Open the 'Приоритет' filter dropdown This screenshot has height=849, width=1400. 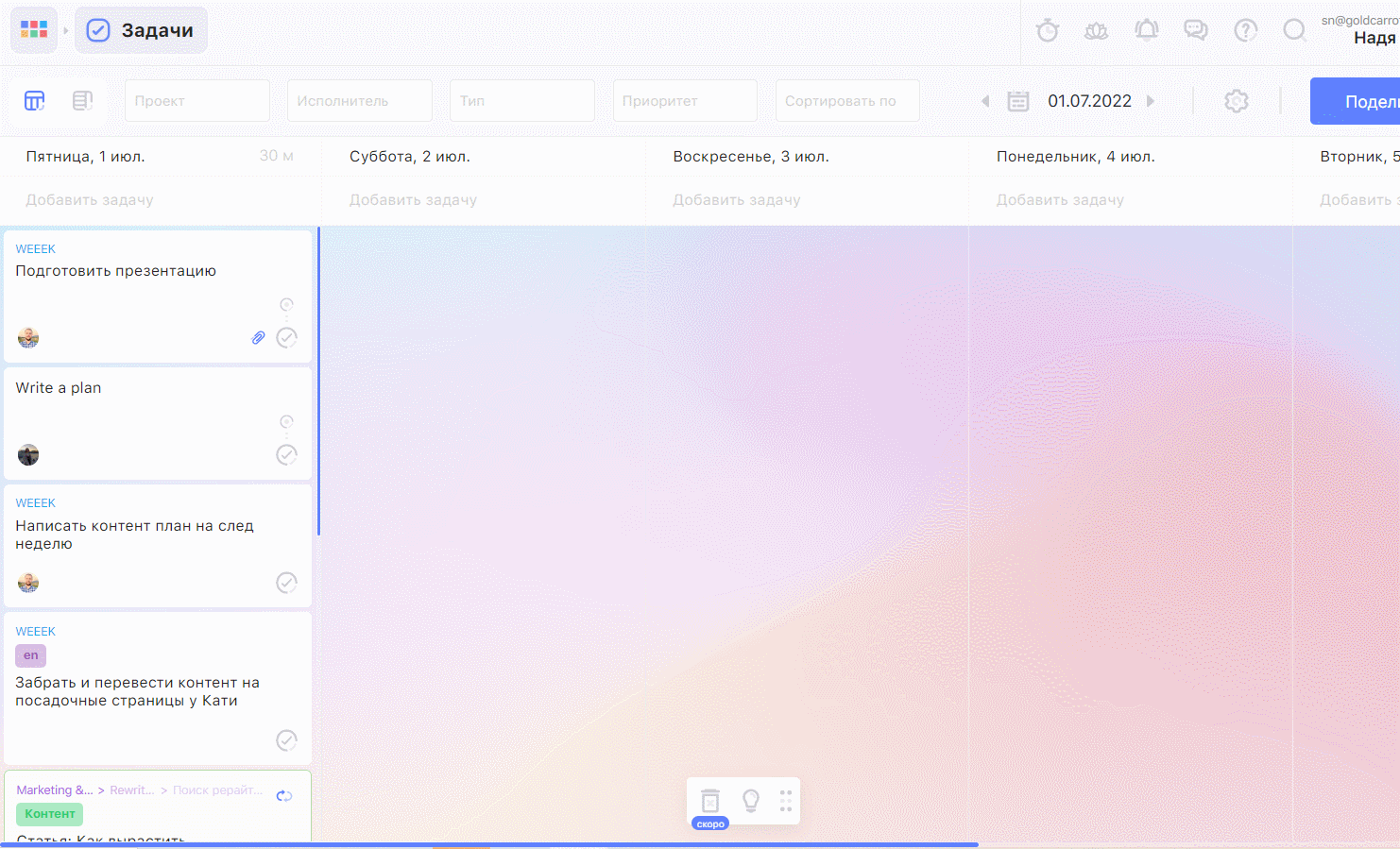tap(685, 101)
